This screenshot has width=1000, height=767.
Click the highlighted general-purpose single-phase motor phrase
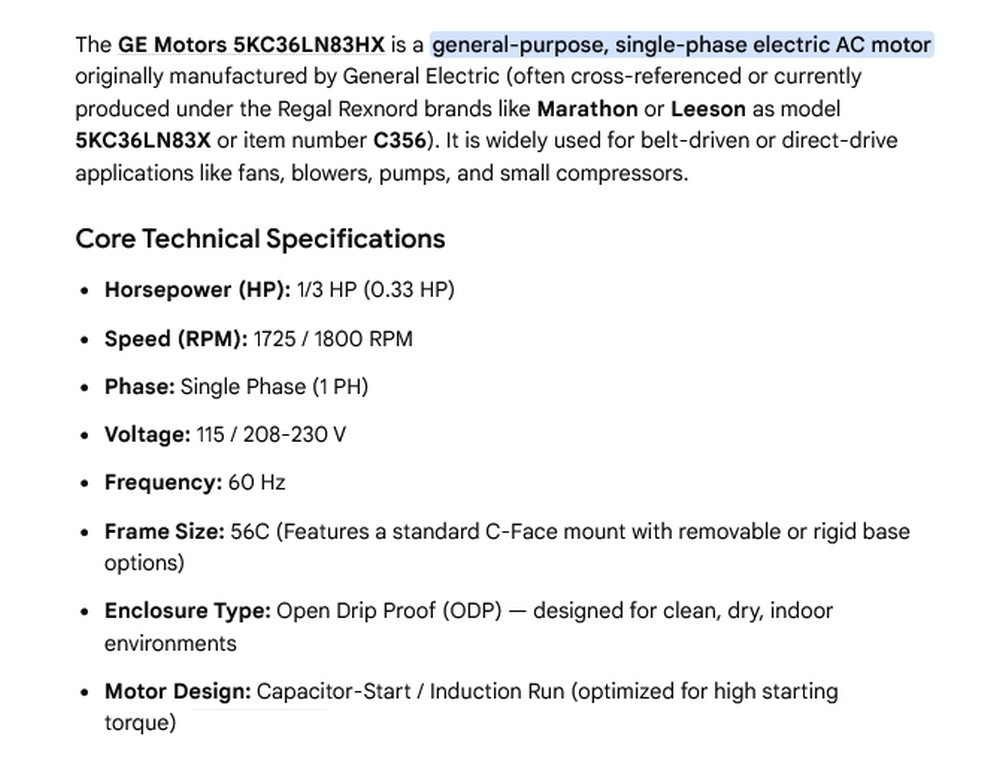pyautogui.click(x=682, y=45)
